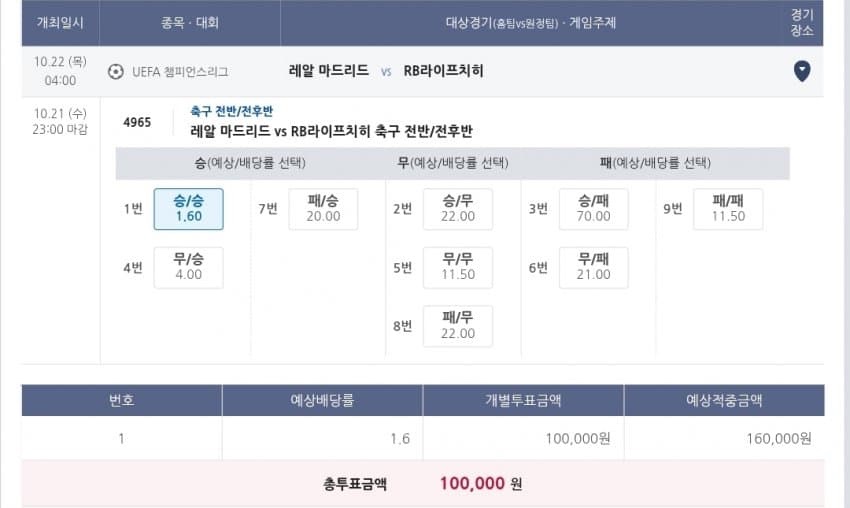Click the 개별투표금액 100,000원 cell
The image size is (850, 508).
pos(523,438)
